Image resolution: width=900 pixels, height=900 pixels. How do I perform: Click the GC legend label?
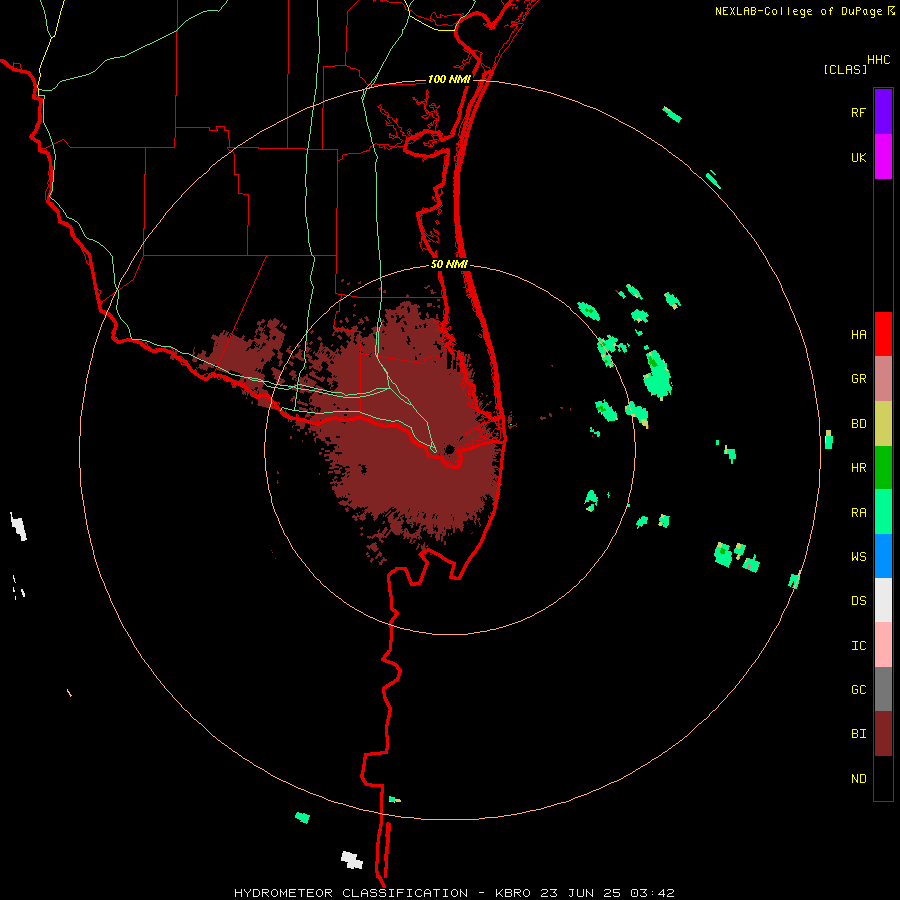coord(858,690)
